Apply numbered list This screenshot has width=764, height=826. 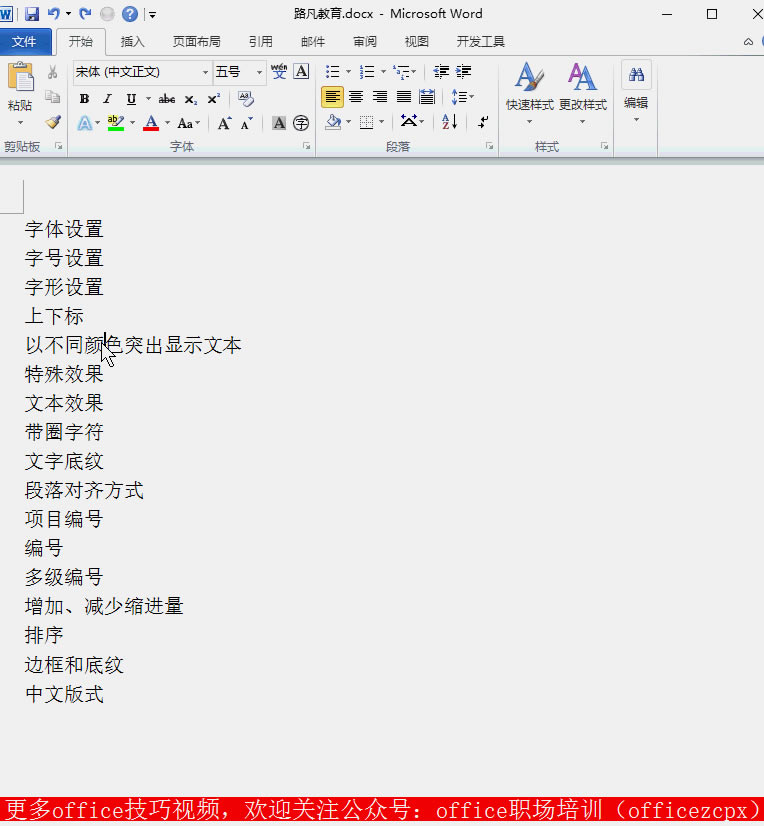coord(367,71)
